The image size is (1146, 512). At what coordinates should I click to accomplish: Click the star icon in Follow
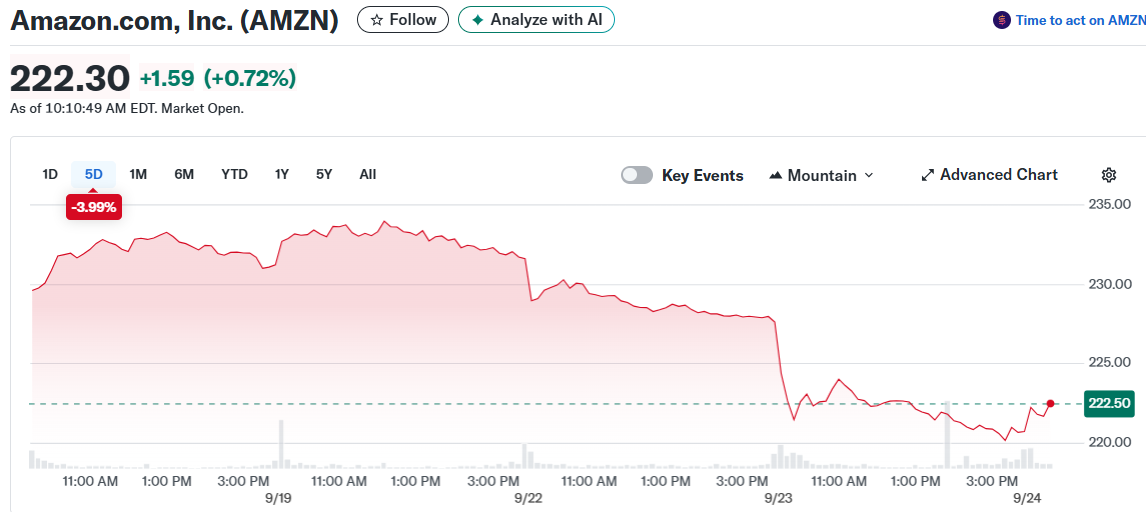coord(377,20)
